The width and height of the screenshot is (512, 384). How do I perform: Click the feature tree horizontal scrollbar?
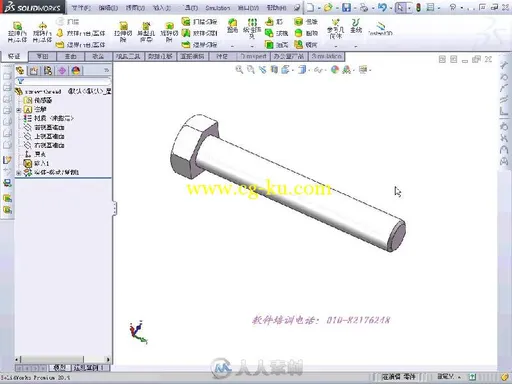click(x=63, y=359)
